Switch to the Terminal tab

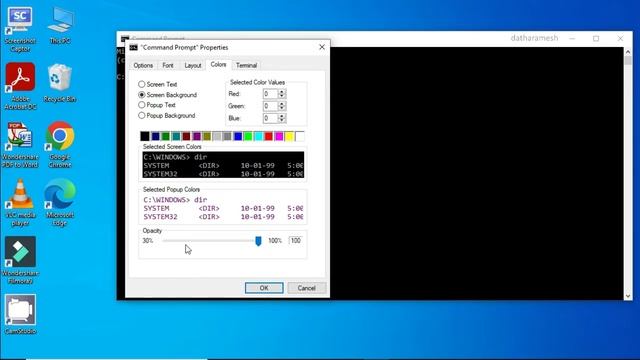pos(247,65)
